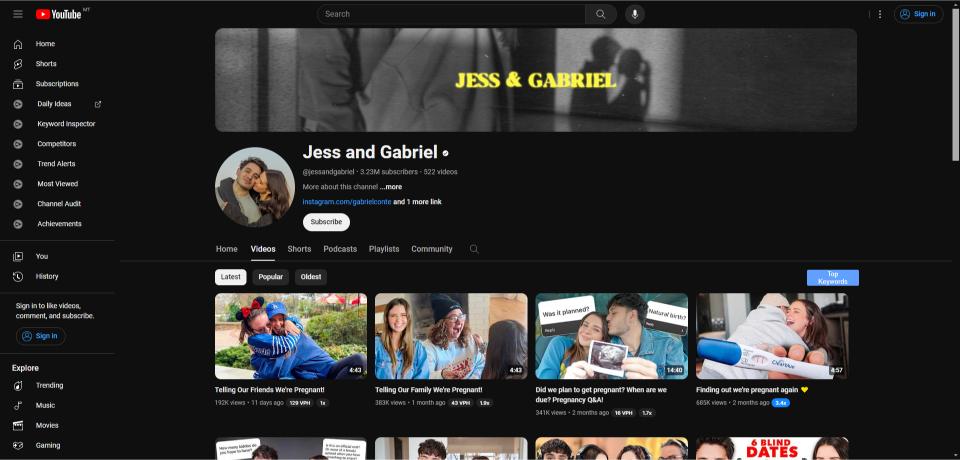This screenshot has height=460, width=960.
Task: Click the channel verified badge
Action: coord(445,153)
